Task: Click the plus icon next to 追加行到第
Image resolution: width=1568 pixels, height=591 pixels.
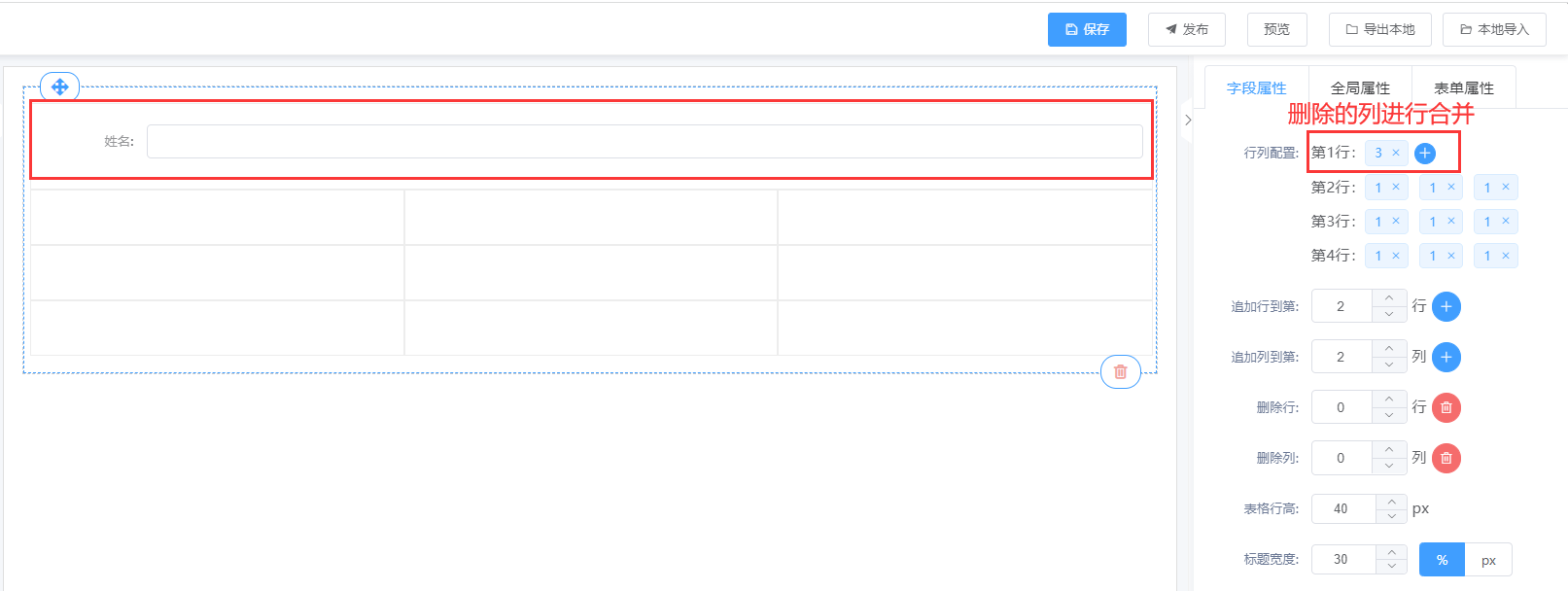Action: [x=1446, y=306]
